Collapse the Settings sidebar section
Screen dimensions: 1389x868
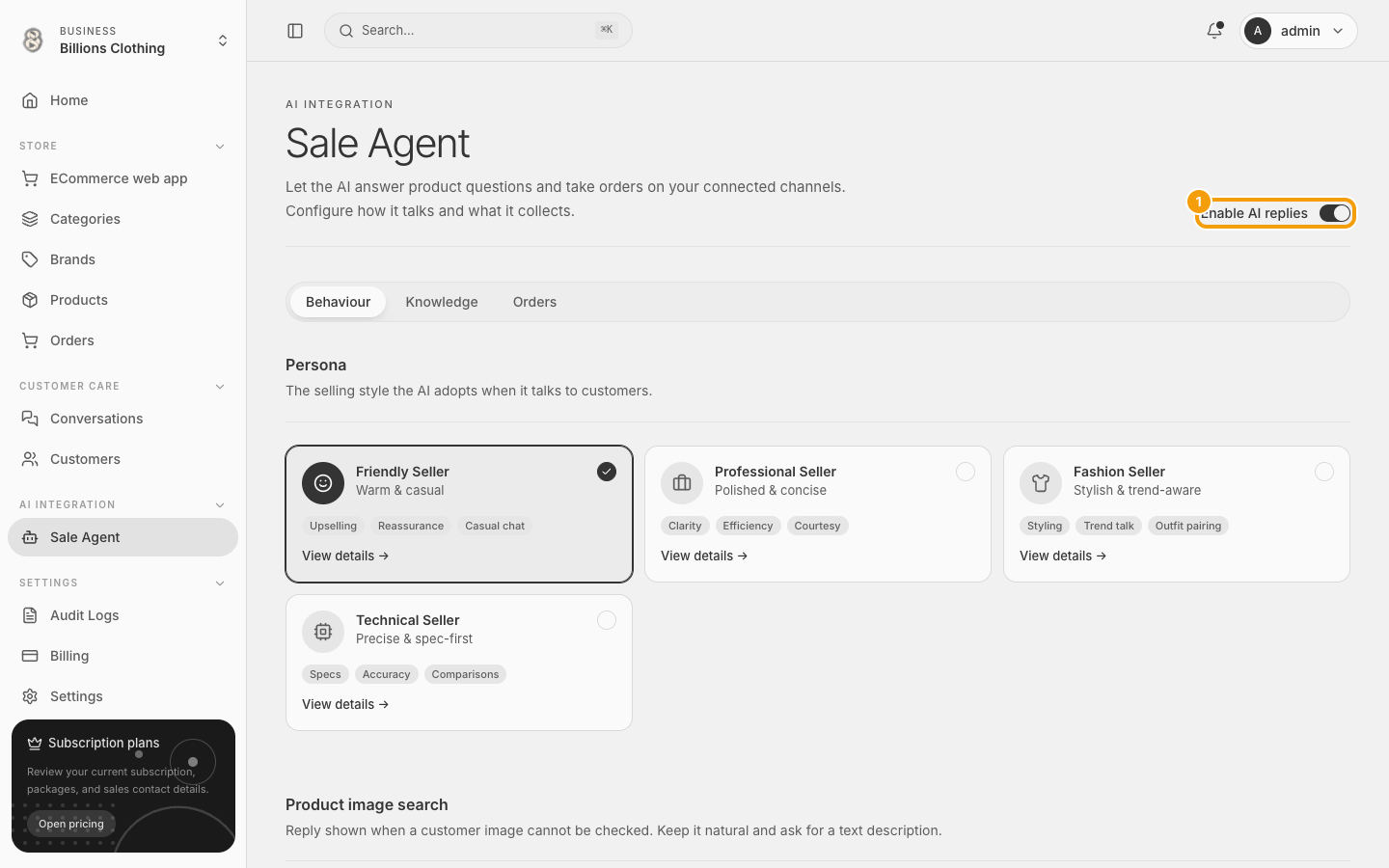220,583
